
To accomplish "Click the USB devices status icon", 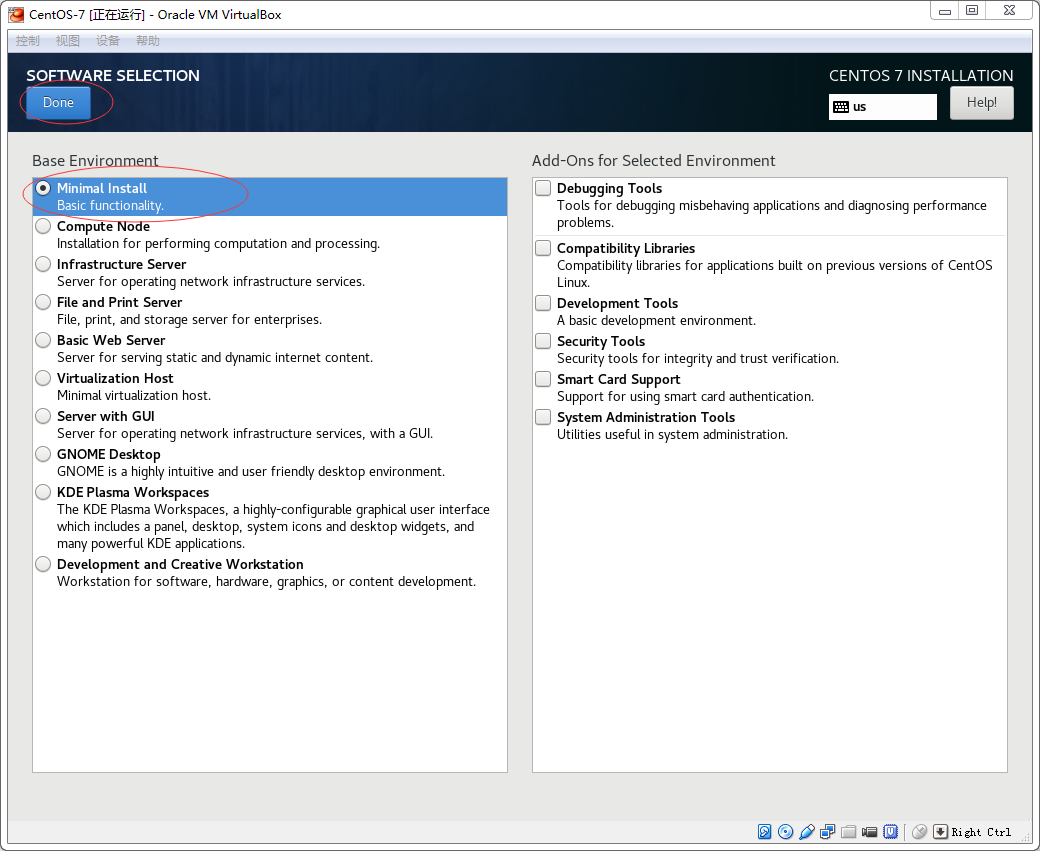I will pos(807,832).
